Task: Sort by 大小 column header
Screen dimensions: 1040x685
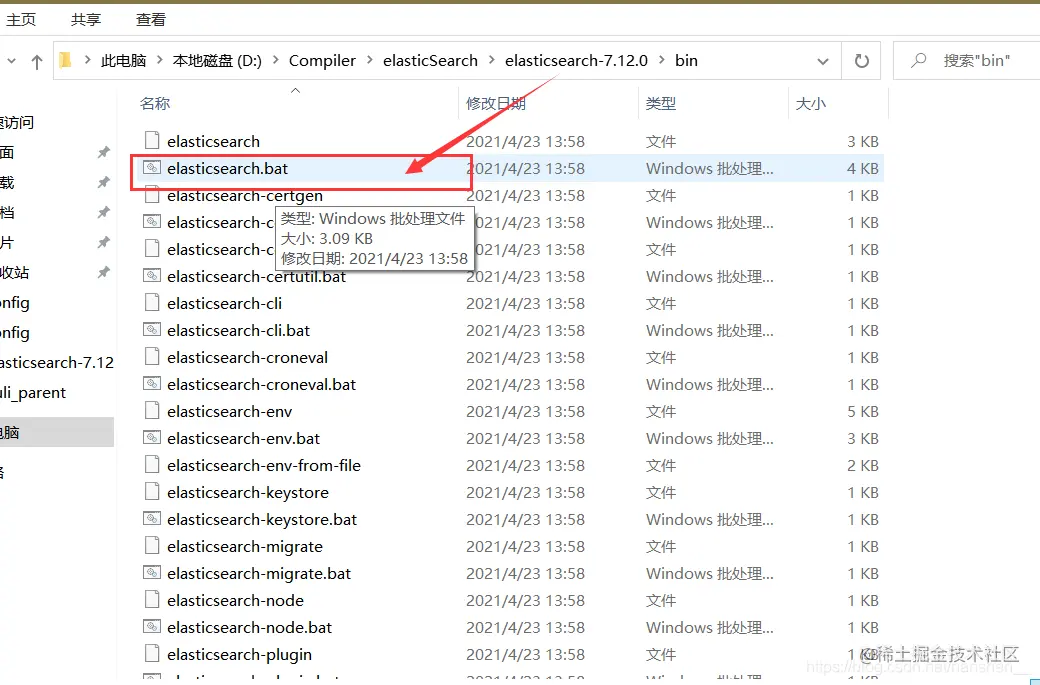Action: click(811, 104)
